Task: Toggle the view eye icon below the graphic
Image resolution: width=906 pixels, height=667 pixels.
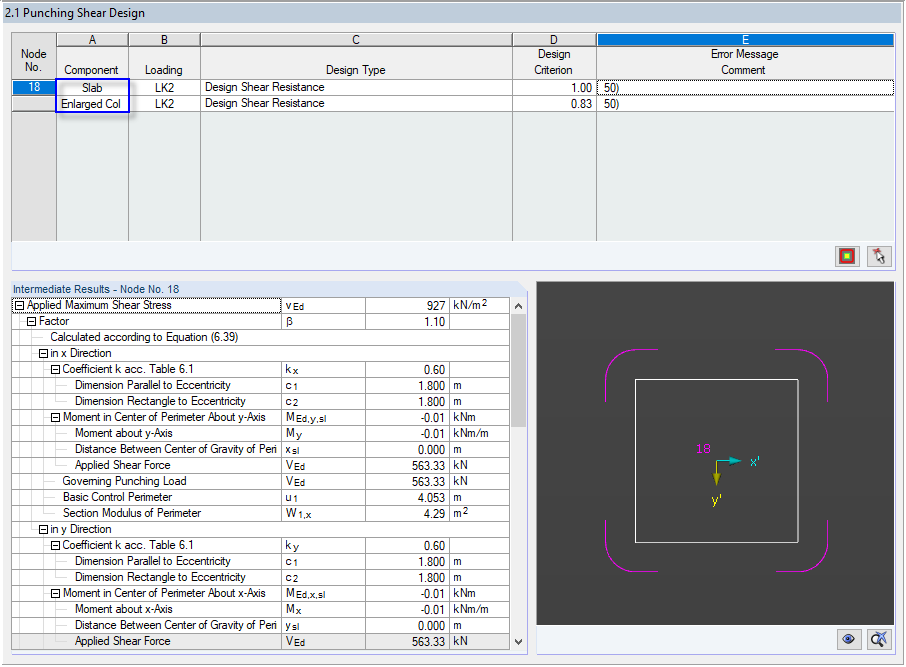Action: 848,639
